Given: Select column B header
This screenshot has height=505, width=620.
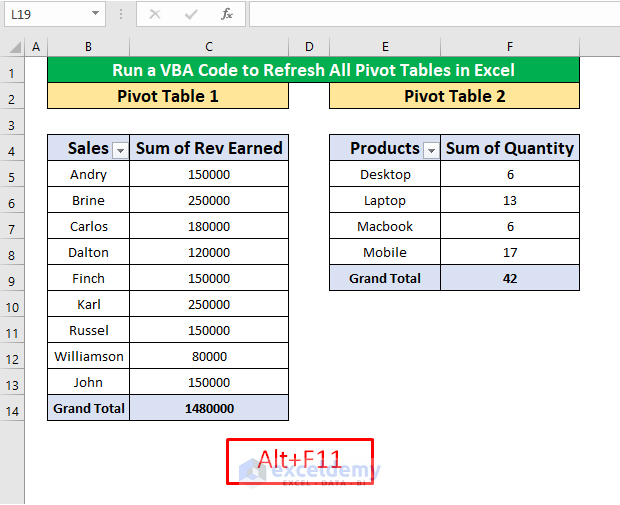Looking at the screenshot, I should [89, 47].
